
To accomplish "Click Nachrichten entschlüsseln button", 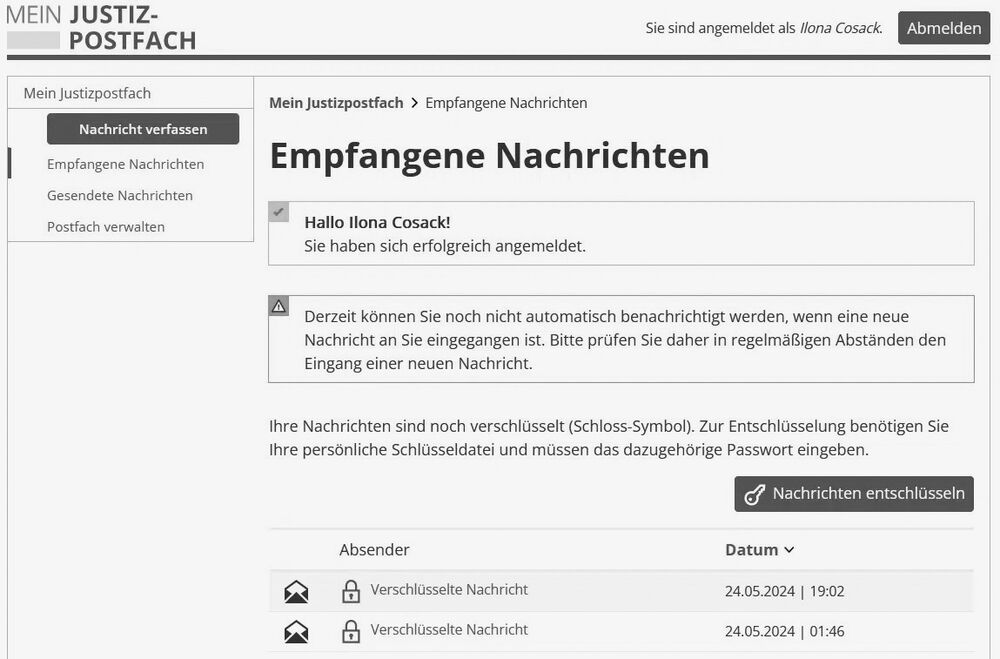I will [854, 494].
